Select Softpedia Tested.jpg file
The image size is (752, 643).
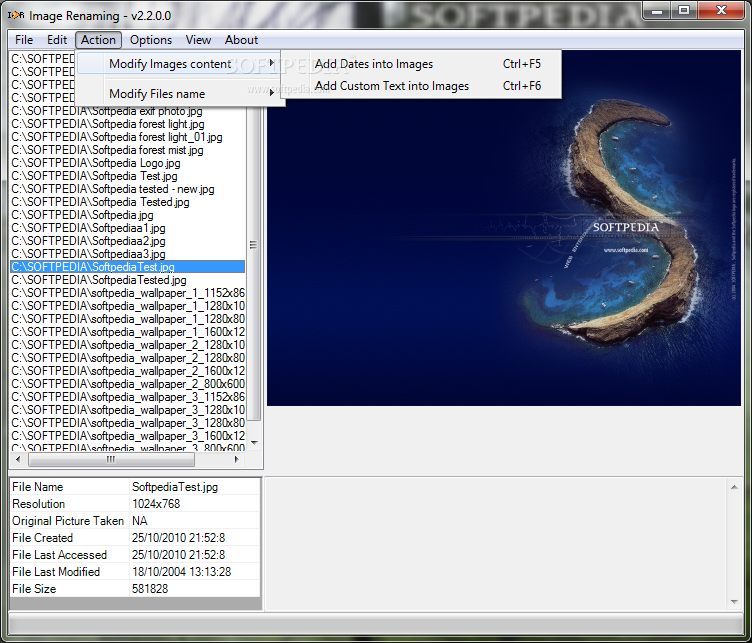128,202
